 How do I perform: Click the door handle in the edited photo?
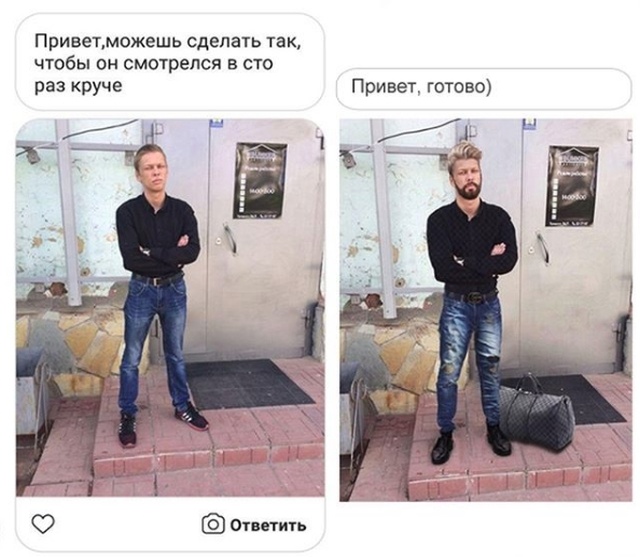click(x=542, y=248)
